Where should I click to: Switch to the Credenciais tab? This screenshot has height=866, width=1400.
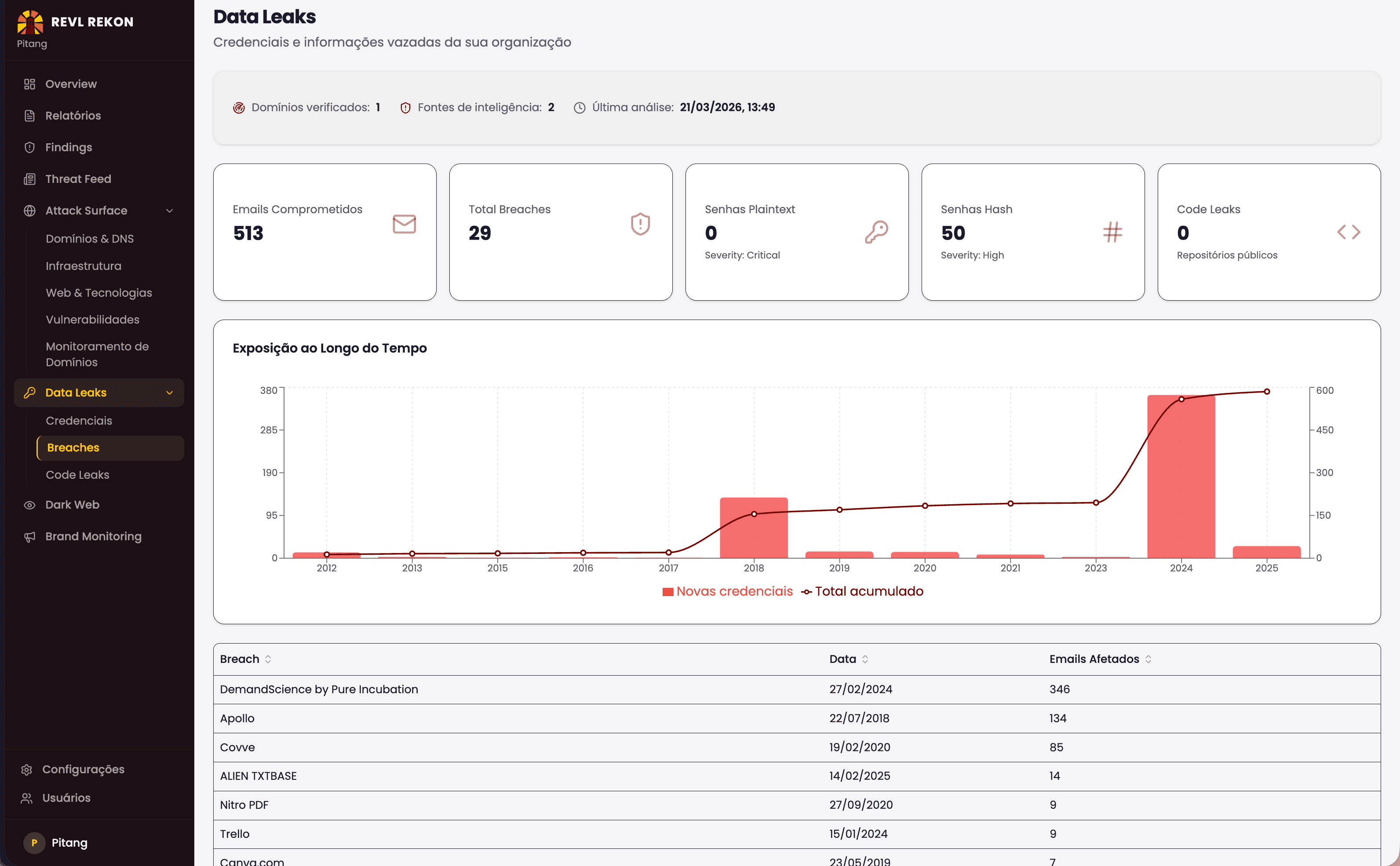79,420
